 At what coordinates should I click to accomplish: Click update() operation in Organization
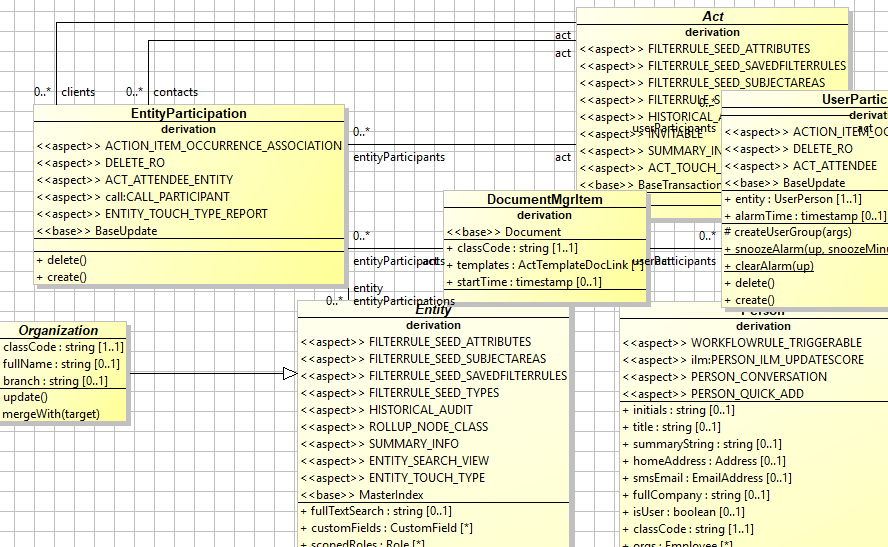pyautogui.click(x=27, y=396)
